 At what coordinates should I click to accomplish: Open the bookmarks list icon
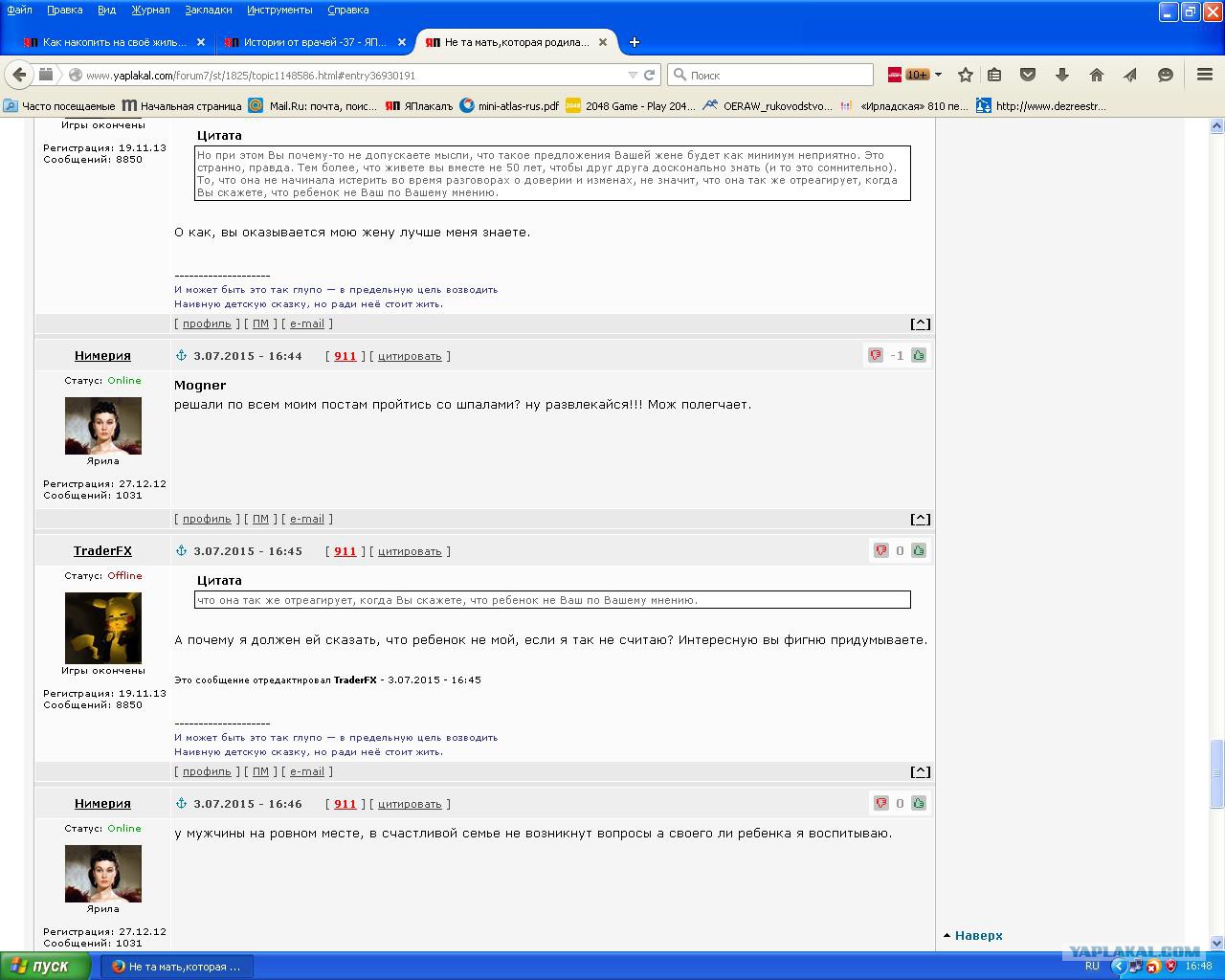coord(994,75)
